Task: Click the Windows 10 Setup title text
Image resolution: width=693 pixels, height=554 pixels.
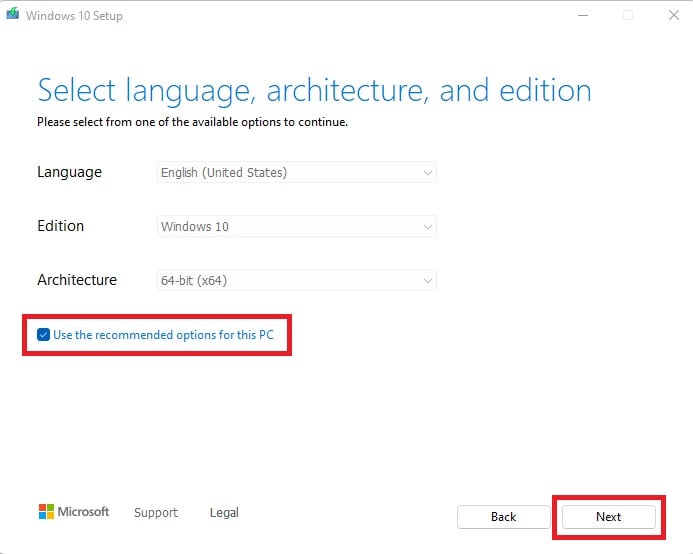Action: click(73, 16)
